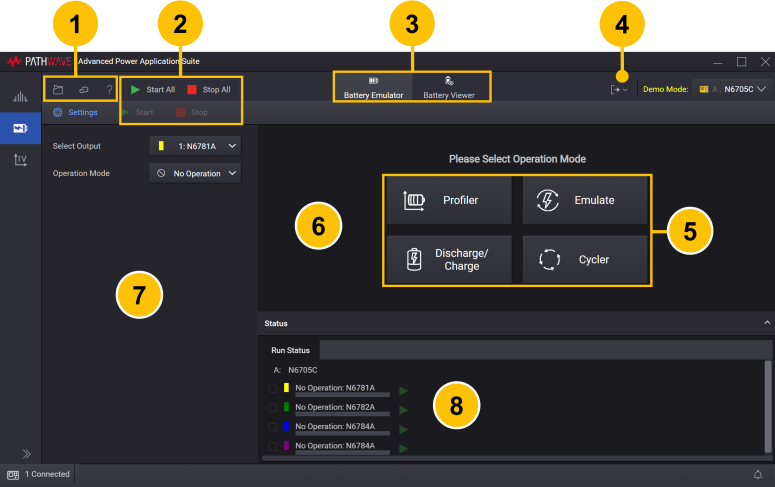Click the refresh/sync icon in toolbar
The height and width of the screenshot is (487, 775).
point(84,89)
